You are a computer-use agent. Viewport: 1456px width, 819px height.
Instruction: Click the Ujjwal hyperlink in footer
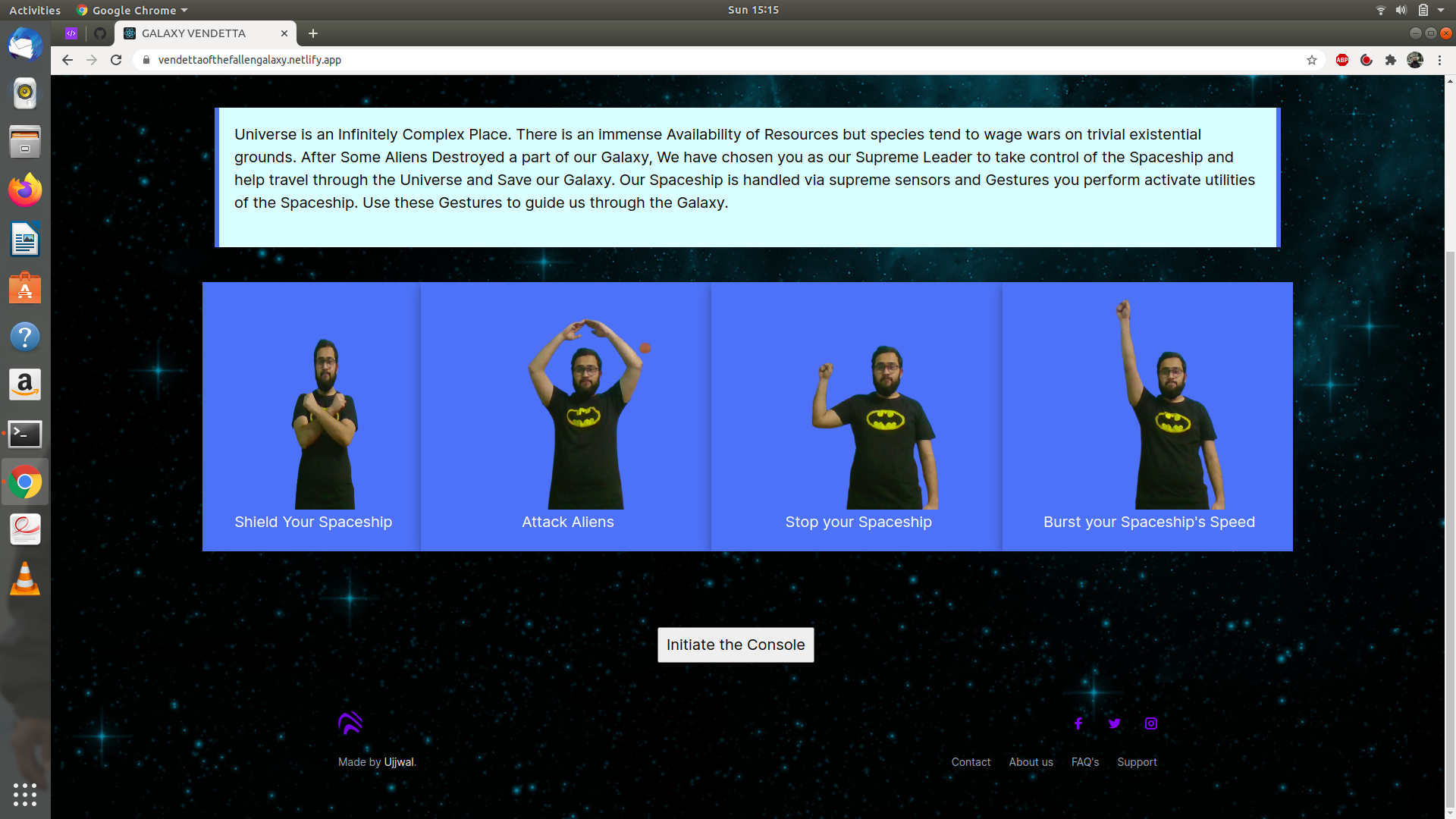(x=399, y=762)
